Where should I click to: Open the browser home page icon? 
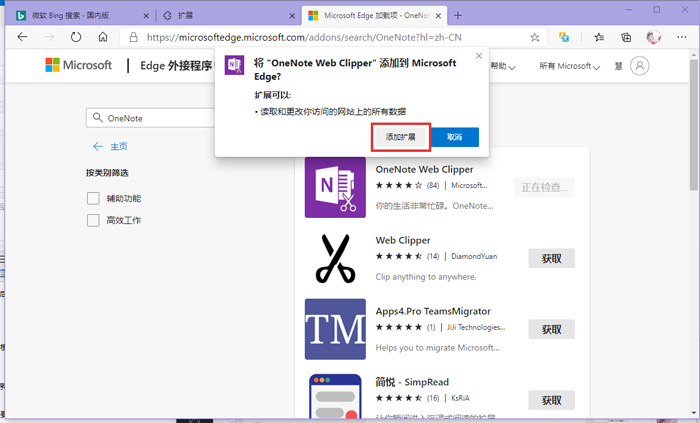[103, 37]
